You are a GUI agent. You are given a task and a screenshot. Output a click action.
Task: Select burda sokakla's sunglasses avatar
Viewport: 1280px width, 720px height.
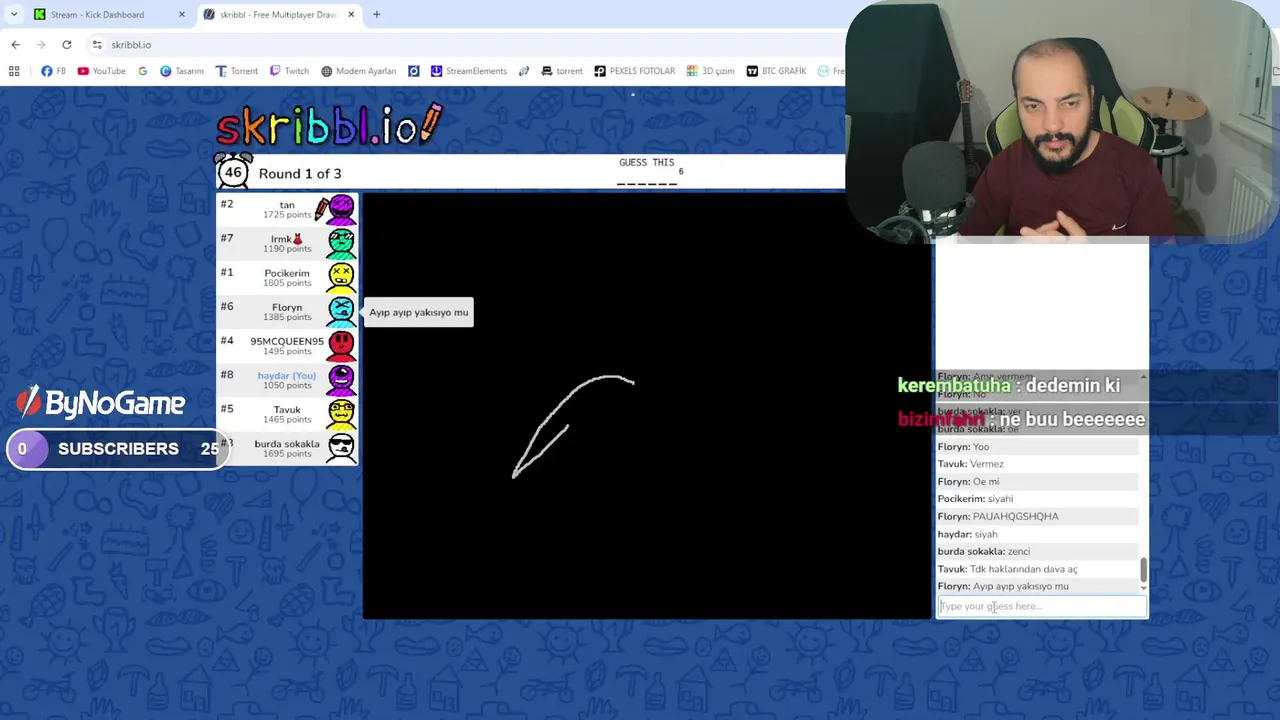pyautogui.click(x=341, y=447)
